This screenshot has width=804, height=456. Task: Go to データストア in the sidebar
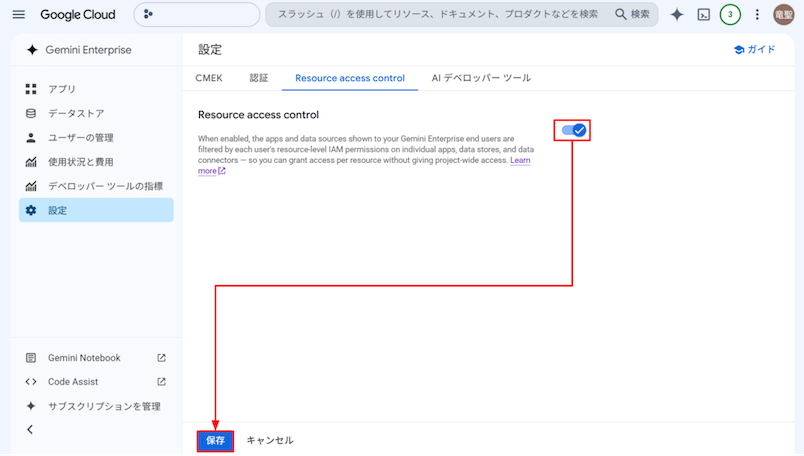point(96,113)
